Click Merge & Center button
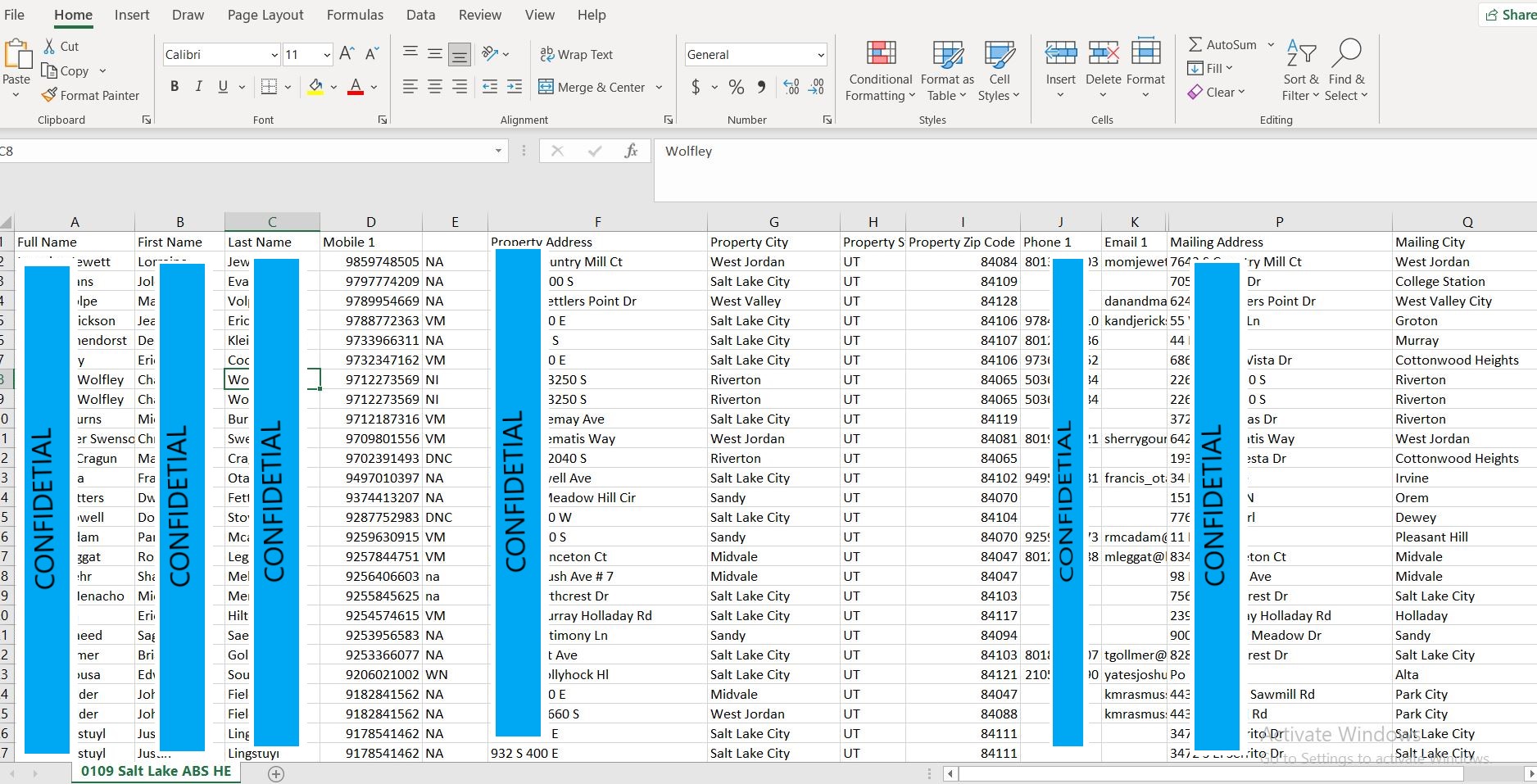1537x784 pixels. pyautogui.click(x=592, y=87)
